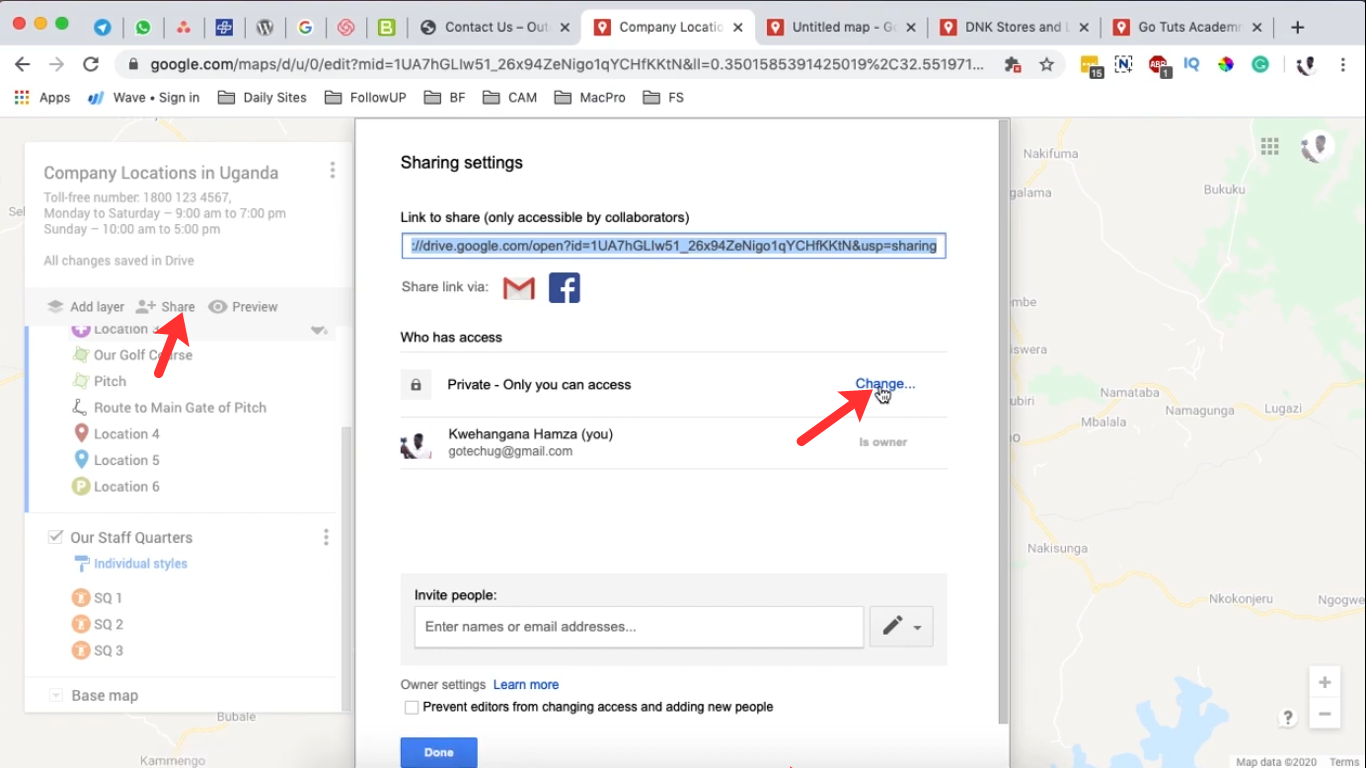Open the Google apps grid

[x=1270, y=147]
